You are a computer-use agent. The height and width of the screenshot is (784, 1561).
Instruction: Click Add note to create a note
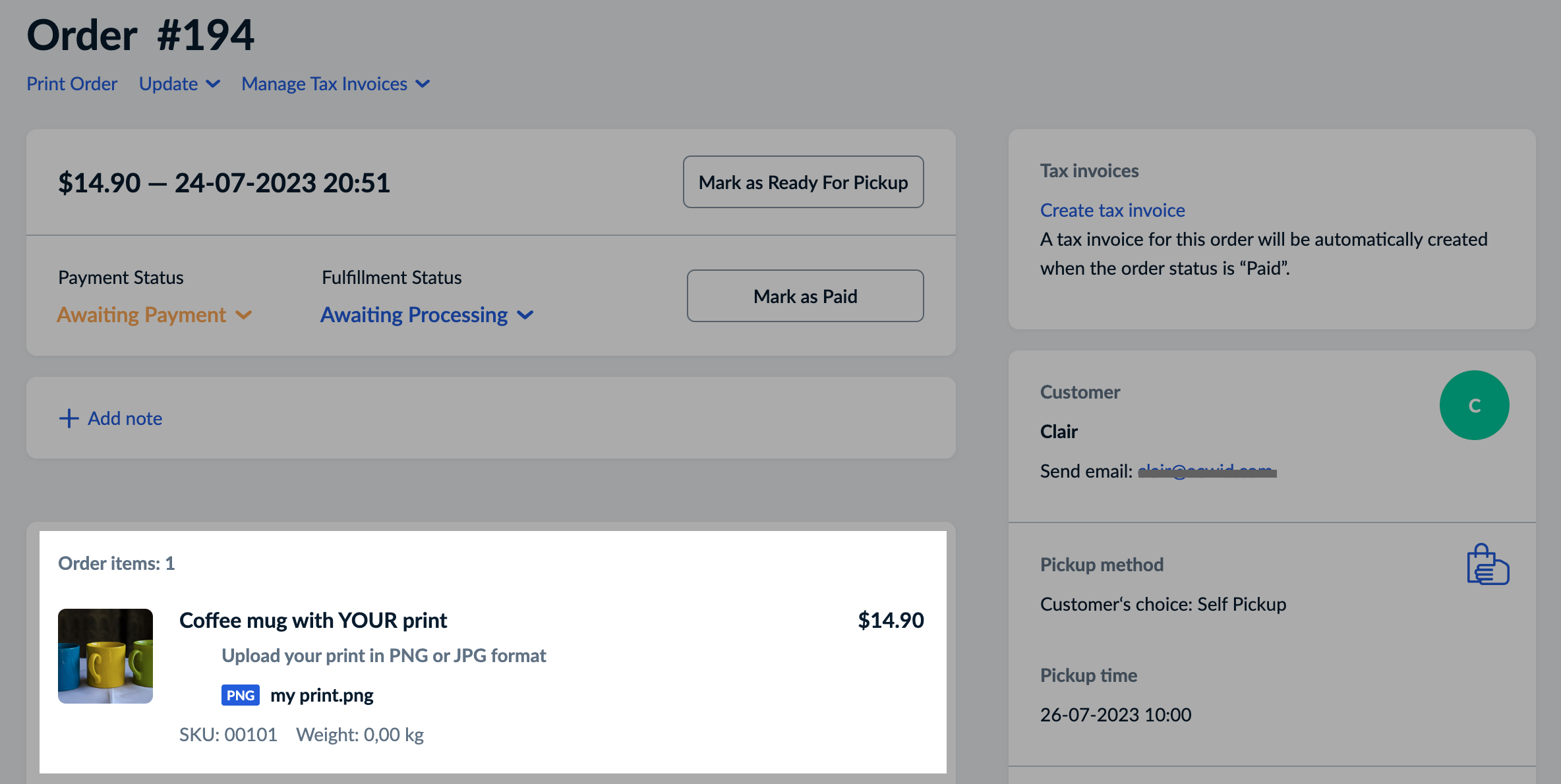point(125,418)
